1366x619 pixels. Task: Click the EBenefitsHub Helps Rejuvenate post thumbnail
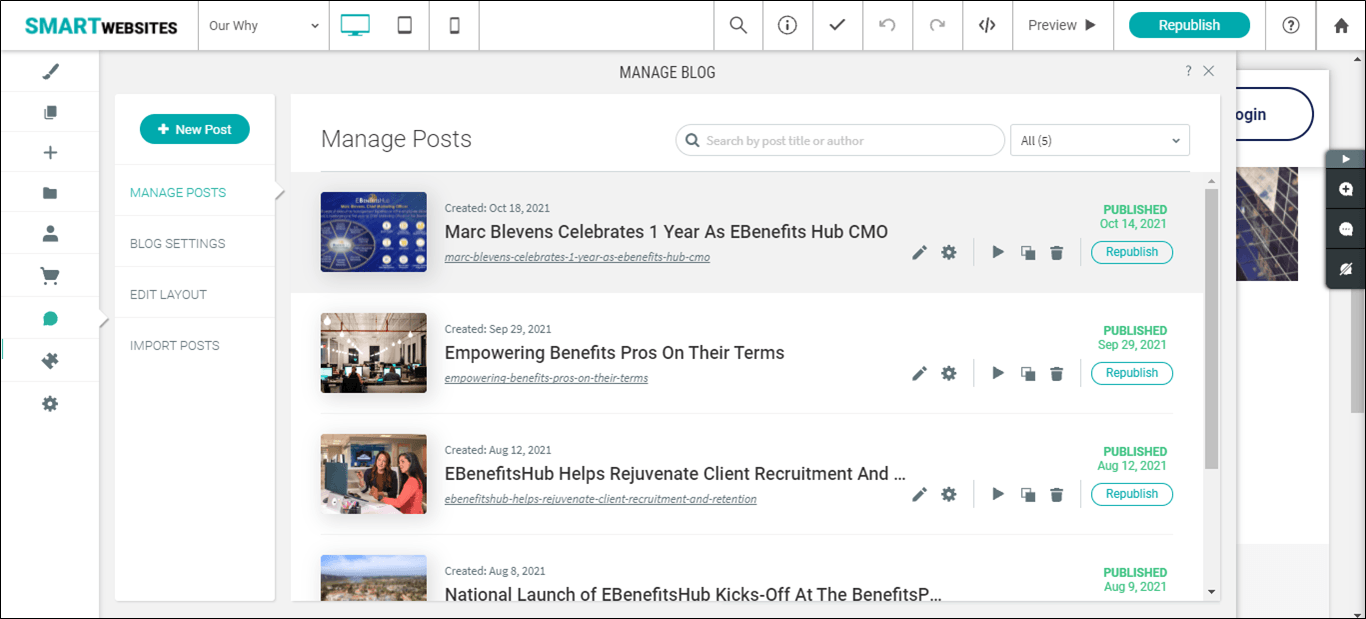click(x=374, y=474)
